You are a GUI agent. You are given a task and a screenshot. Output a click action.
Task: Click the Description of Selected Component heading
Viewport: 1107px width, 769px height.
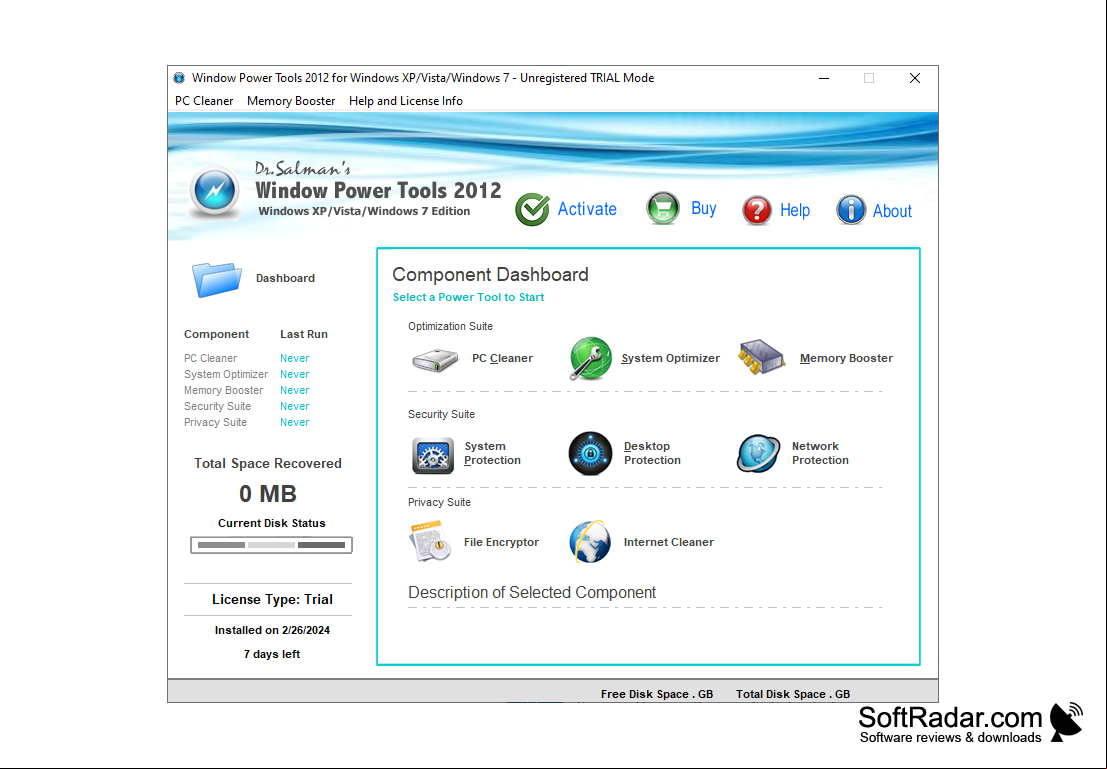tap(532, 592)
